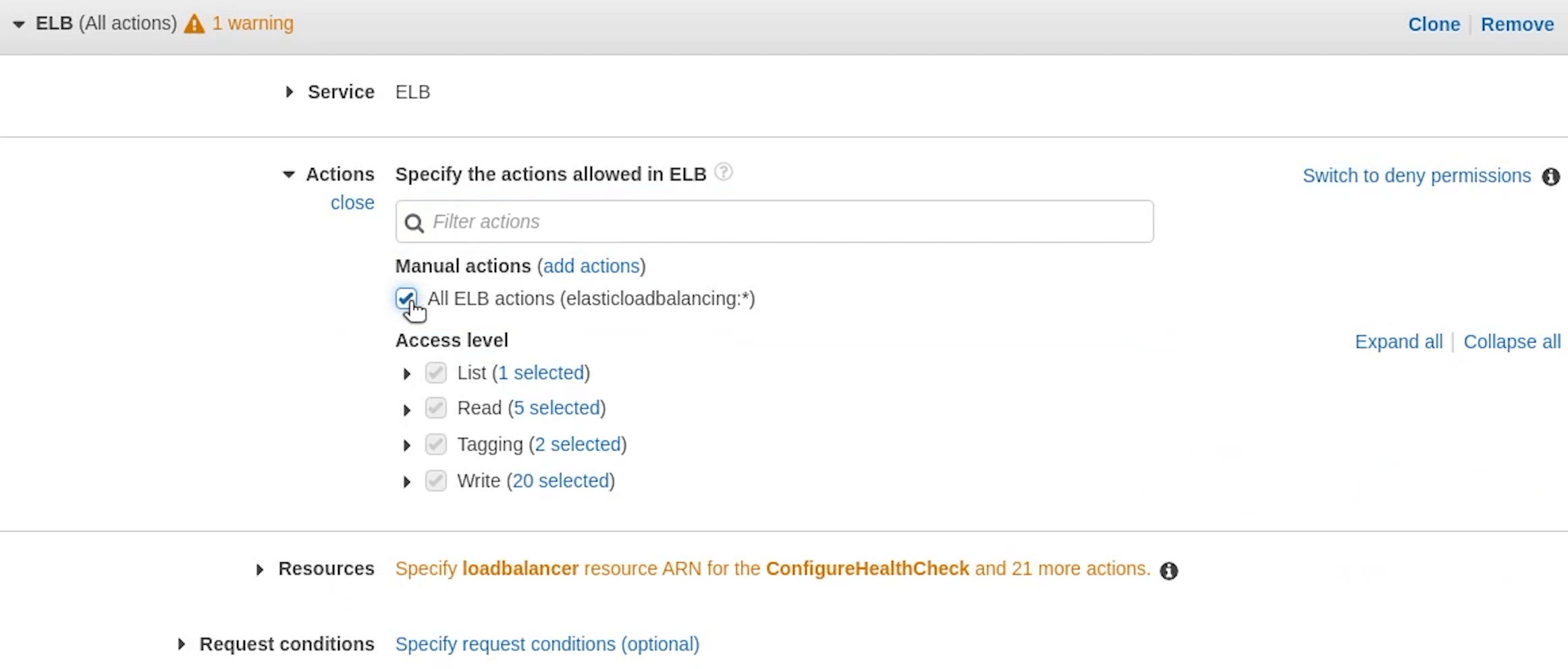Image resolution: width=1568 pixels, height=669 pixels.
Task: Click info icon next to deny permissions
Action: click(x=1550, y=177)
